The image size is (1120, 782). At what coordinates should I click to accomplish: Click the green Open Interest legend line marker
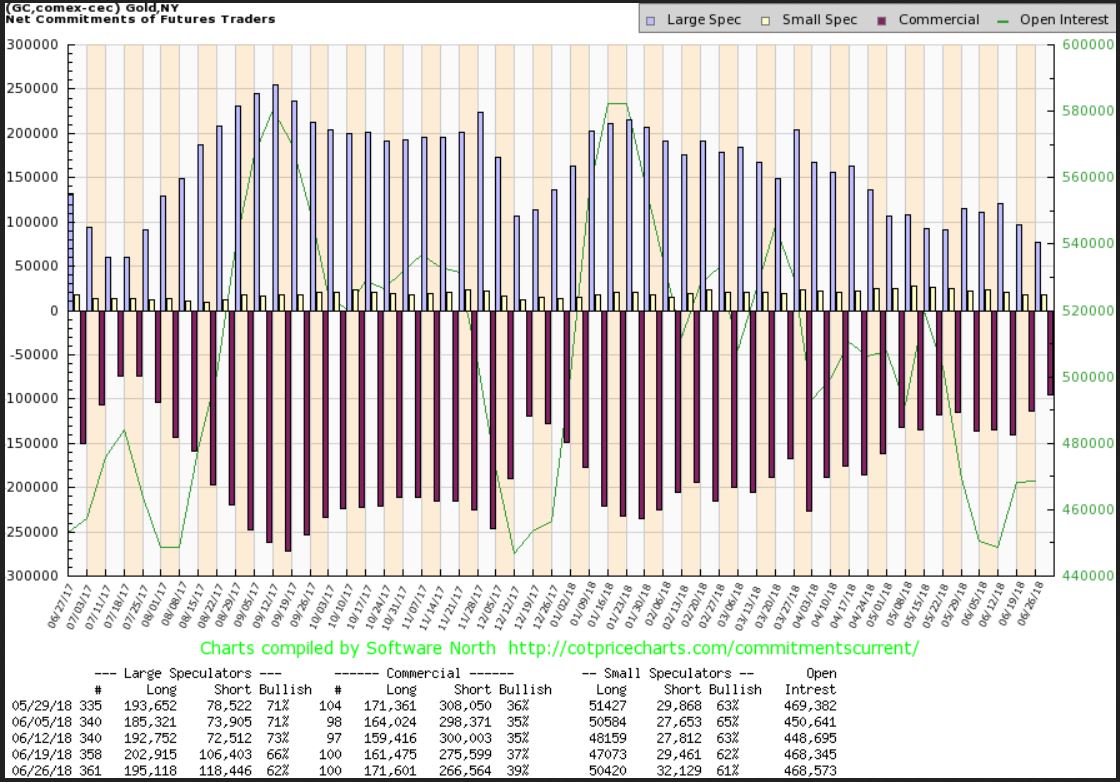(x=1003, y=21)
